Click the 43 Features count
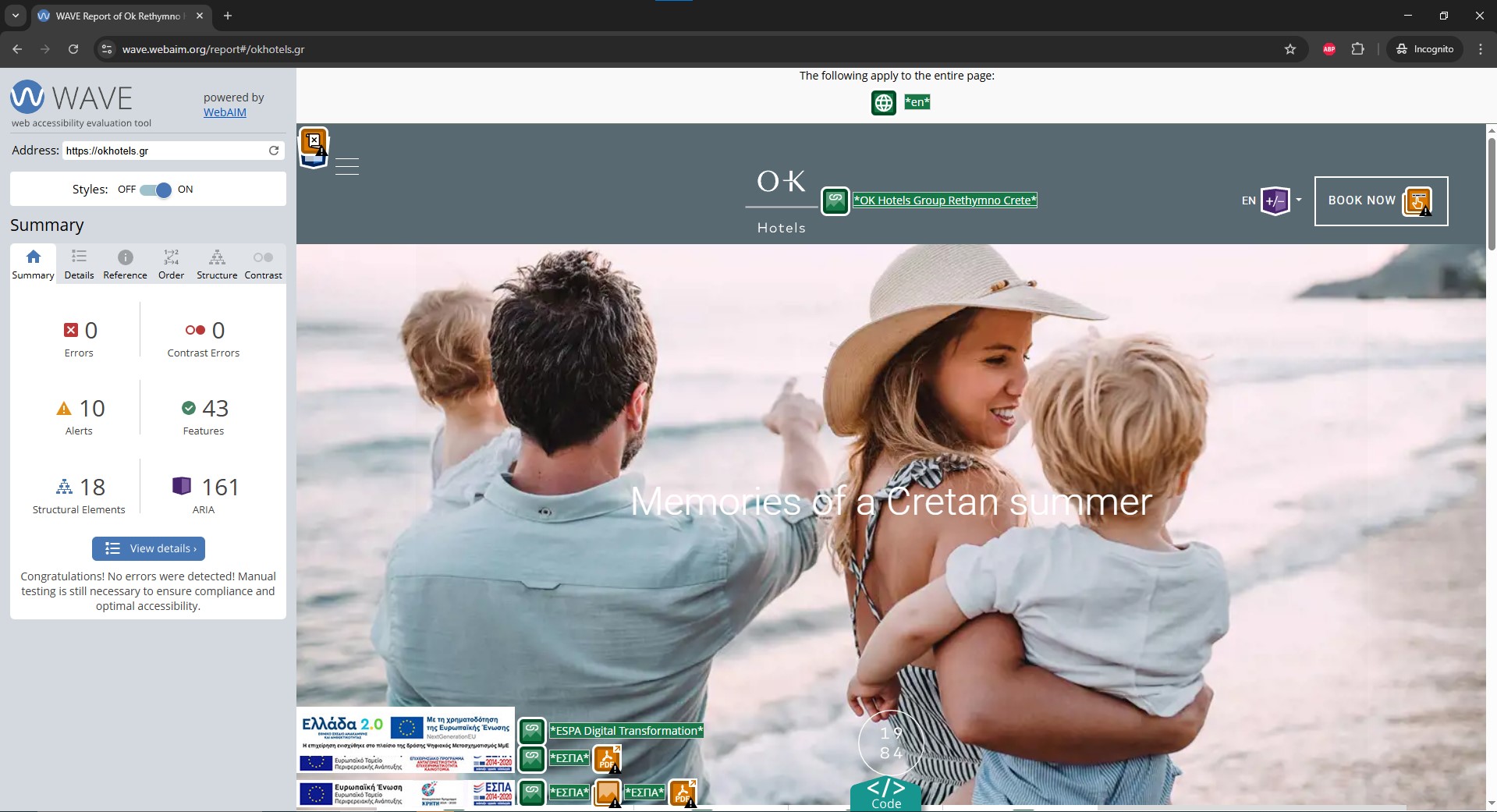1497x812 pixels. click(x=215, y=409)
